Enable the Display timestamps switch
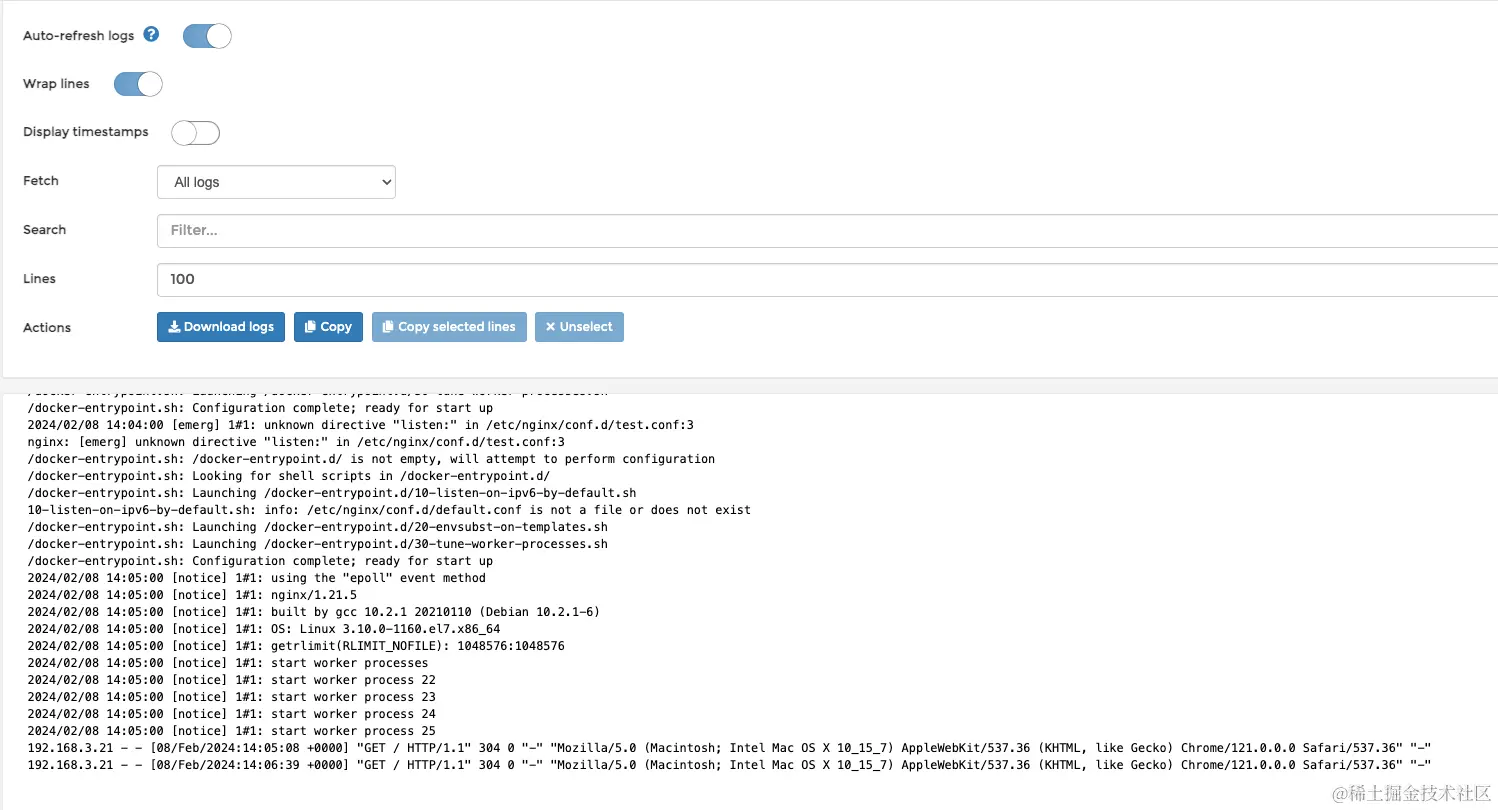 pos(195,133)
